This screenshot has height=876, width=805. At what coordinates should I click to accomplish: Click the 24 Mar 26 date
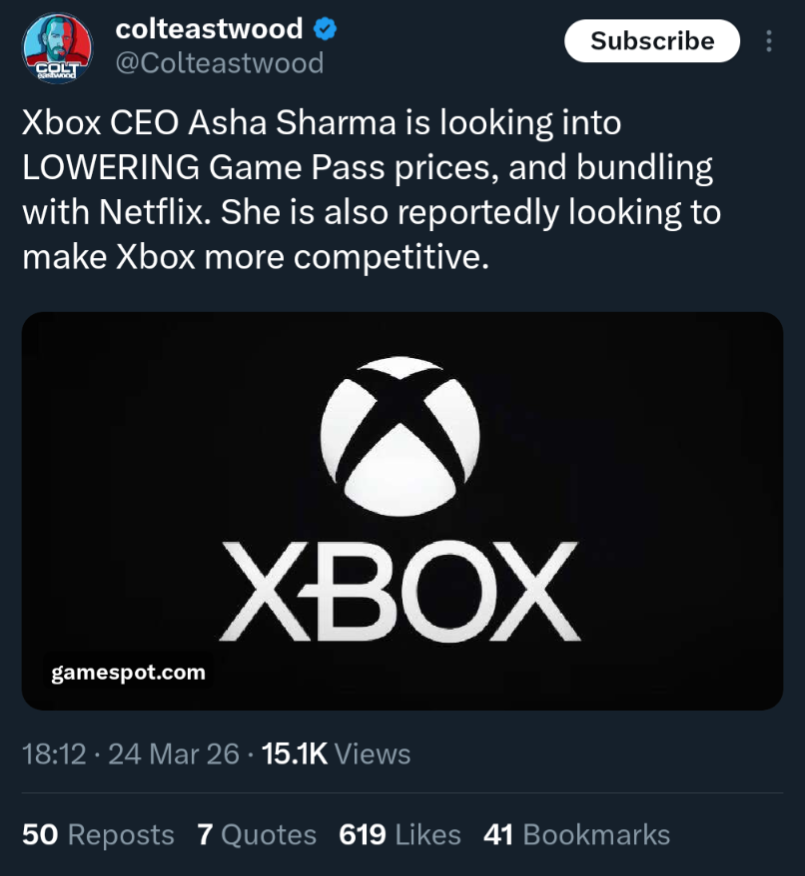click(x=173, y=753)
